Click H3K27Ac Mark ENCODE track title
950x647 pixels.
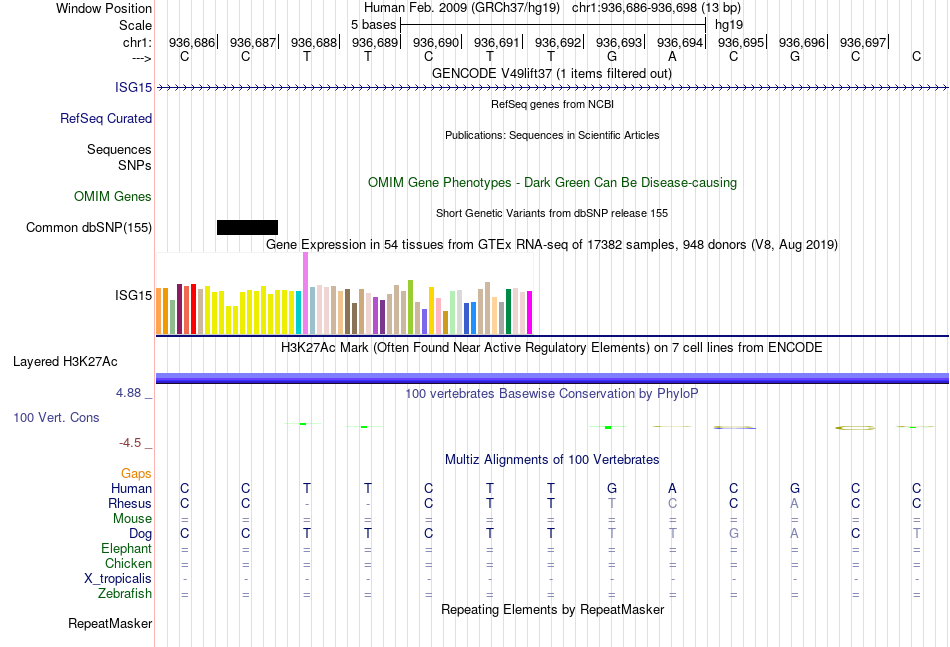click(x=552, y=348)
